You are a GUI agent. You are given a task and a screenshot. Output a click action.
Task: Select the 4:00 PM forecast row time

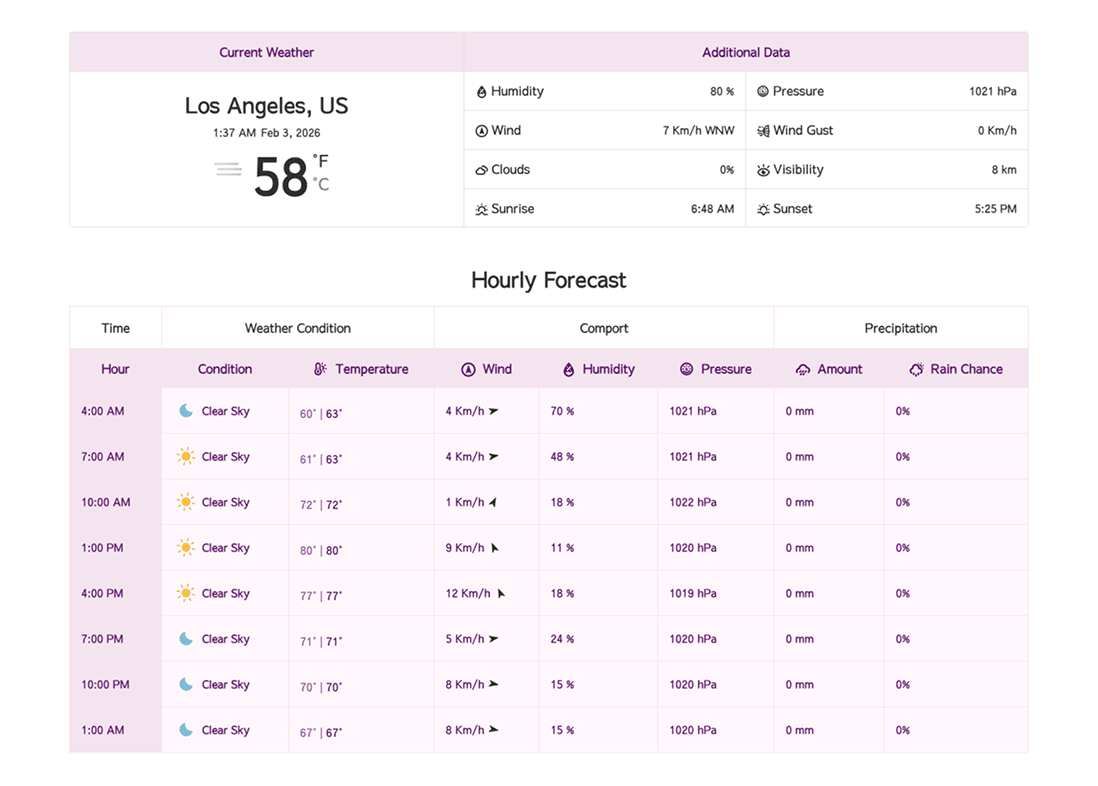pyautogui.click(x=102, y=594)
